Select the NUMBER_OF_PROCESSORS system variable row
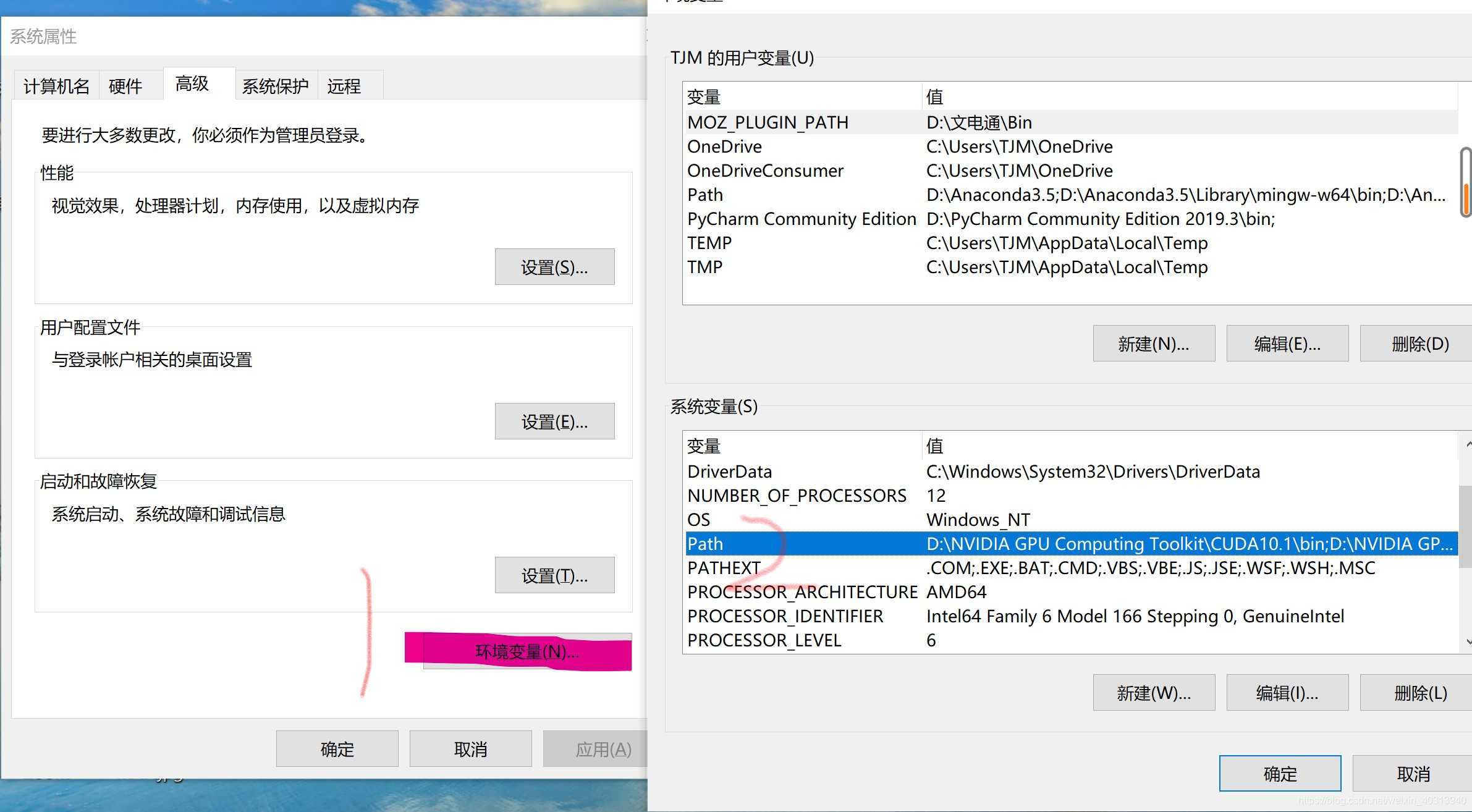Viewport: 1472px width, 812px height. click(x=1072, y=496)
